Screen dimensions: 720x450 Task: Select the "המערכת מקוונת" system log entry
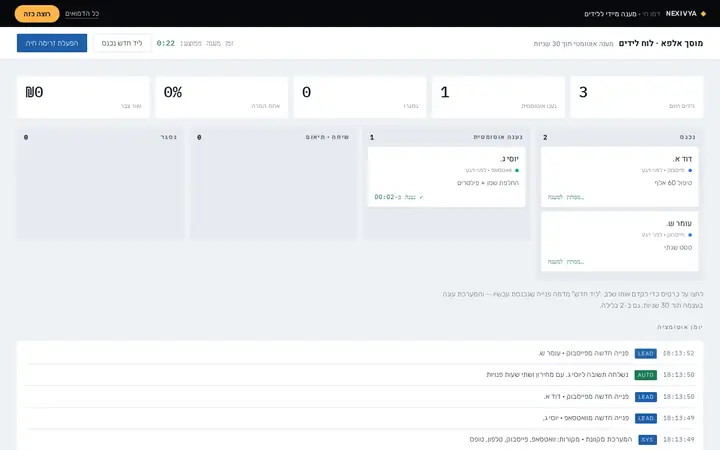(551, 439)
